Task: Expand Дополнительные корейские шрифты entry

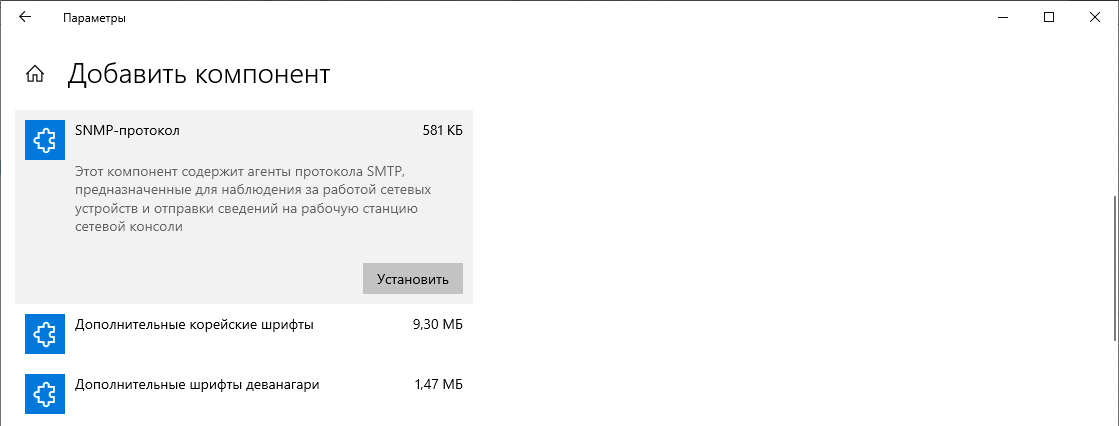Action: (194, 325)
